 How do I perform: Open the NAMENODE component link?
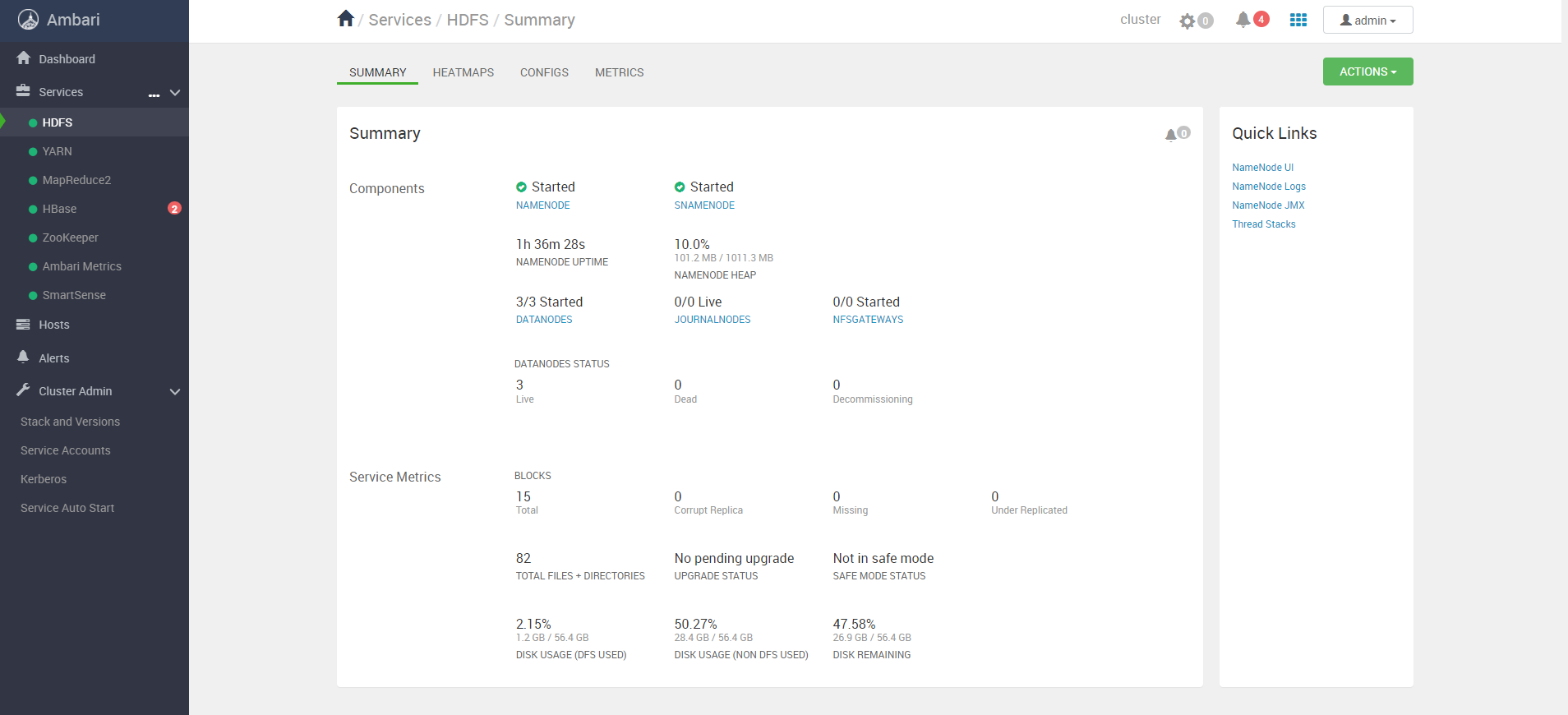(543, 205)
